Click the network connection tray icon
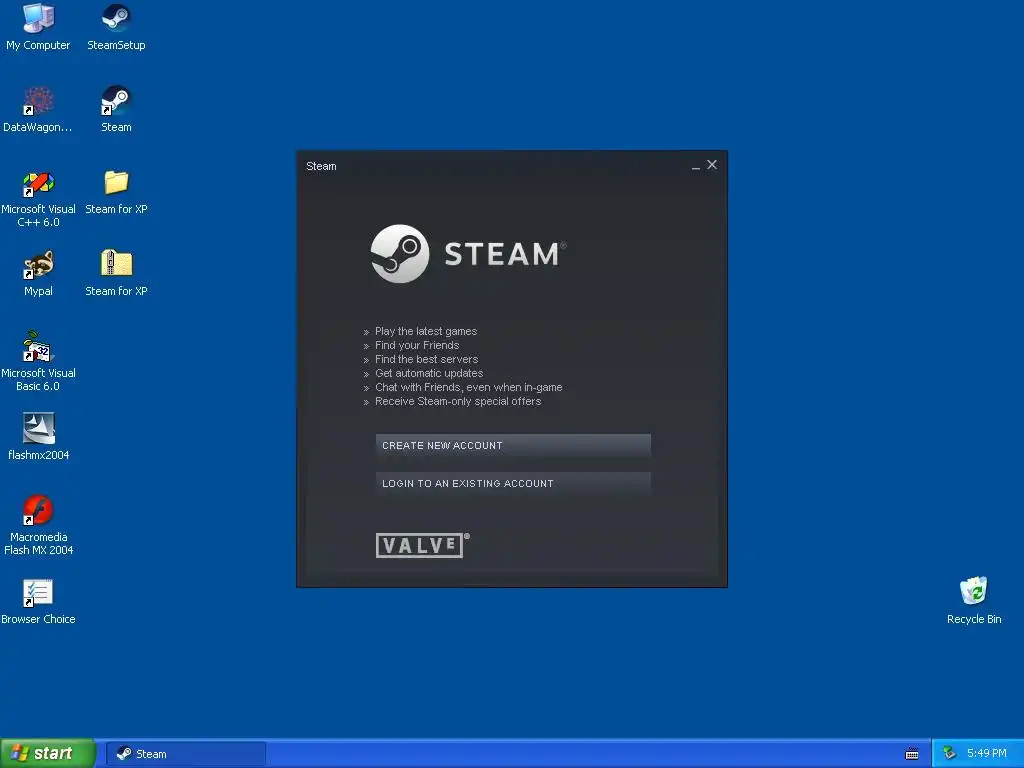The width and height of the screenshot is (1024, 768). tap(950, 754)
